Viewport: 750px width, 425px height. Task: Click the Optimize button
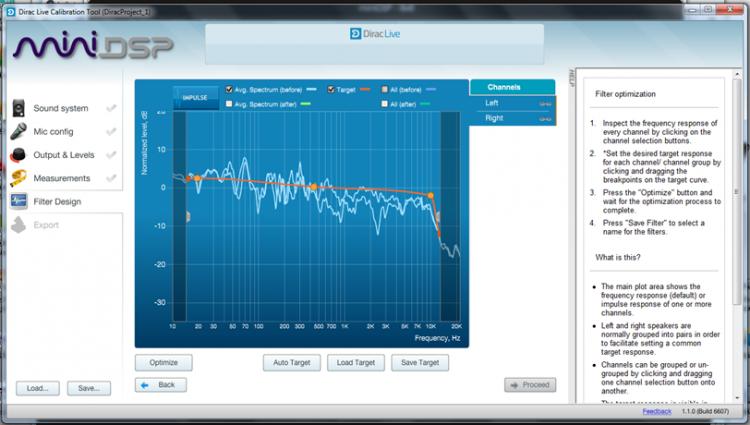tap(164, 363)
